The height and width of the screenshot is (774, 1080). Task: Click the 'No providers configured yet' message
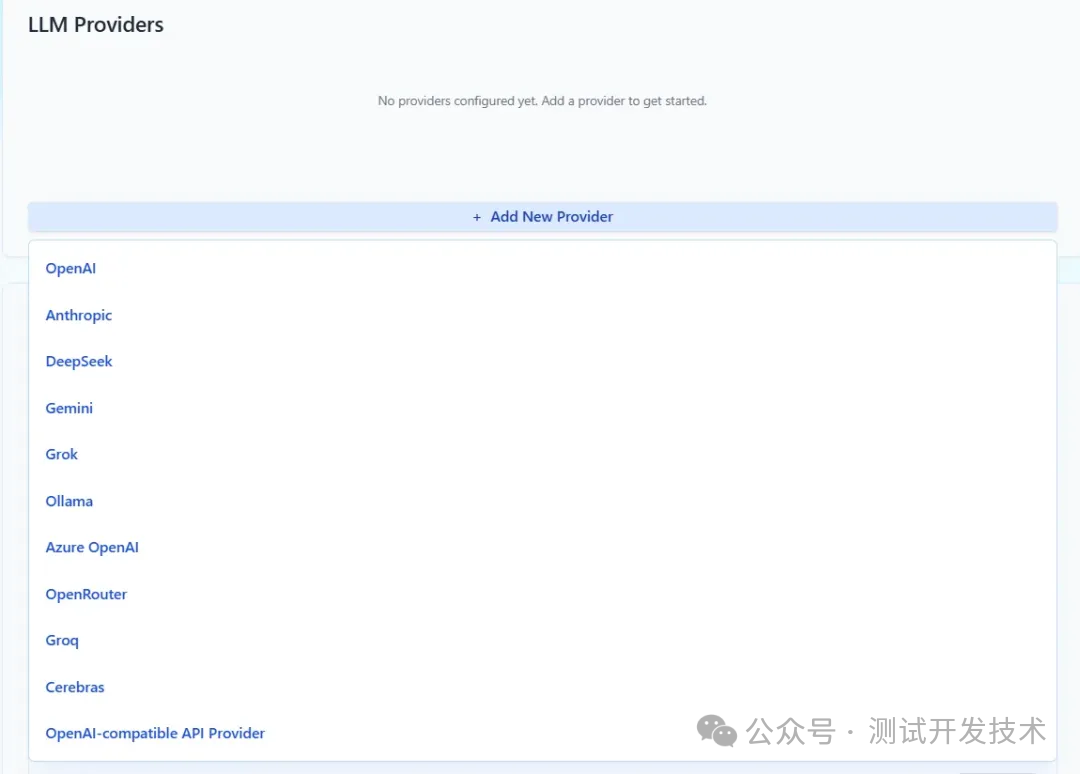click(x=542, y=101)
